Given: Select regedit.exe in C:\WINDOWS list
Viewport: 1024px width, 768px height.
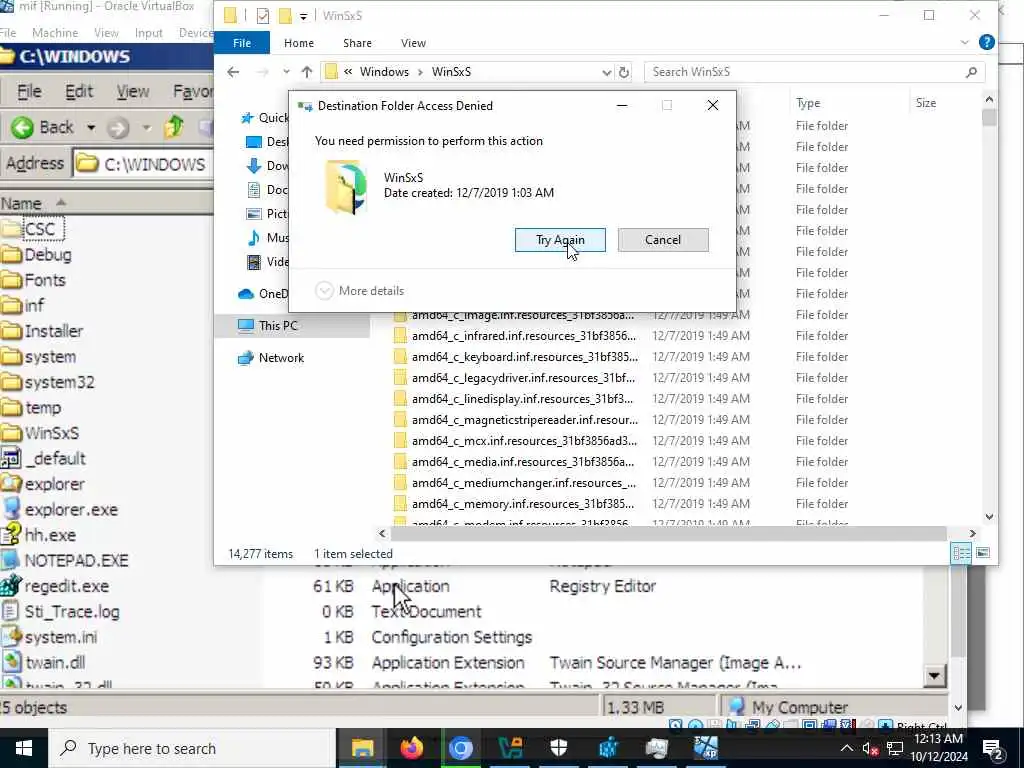Looking at the screenshot, I should tap(55, 586).
